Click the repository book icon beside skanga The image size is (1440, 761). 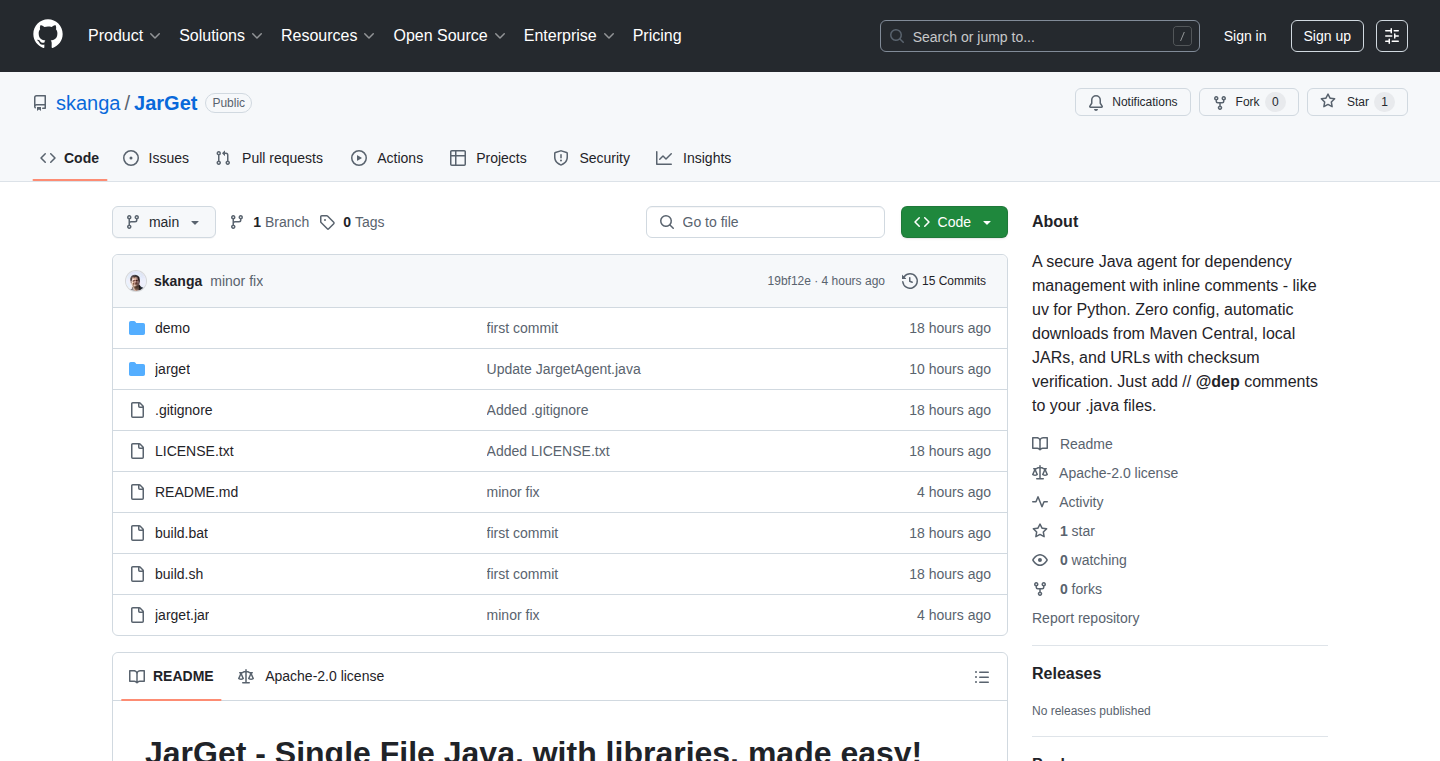tap(40, 103)
